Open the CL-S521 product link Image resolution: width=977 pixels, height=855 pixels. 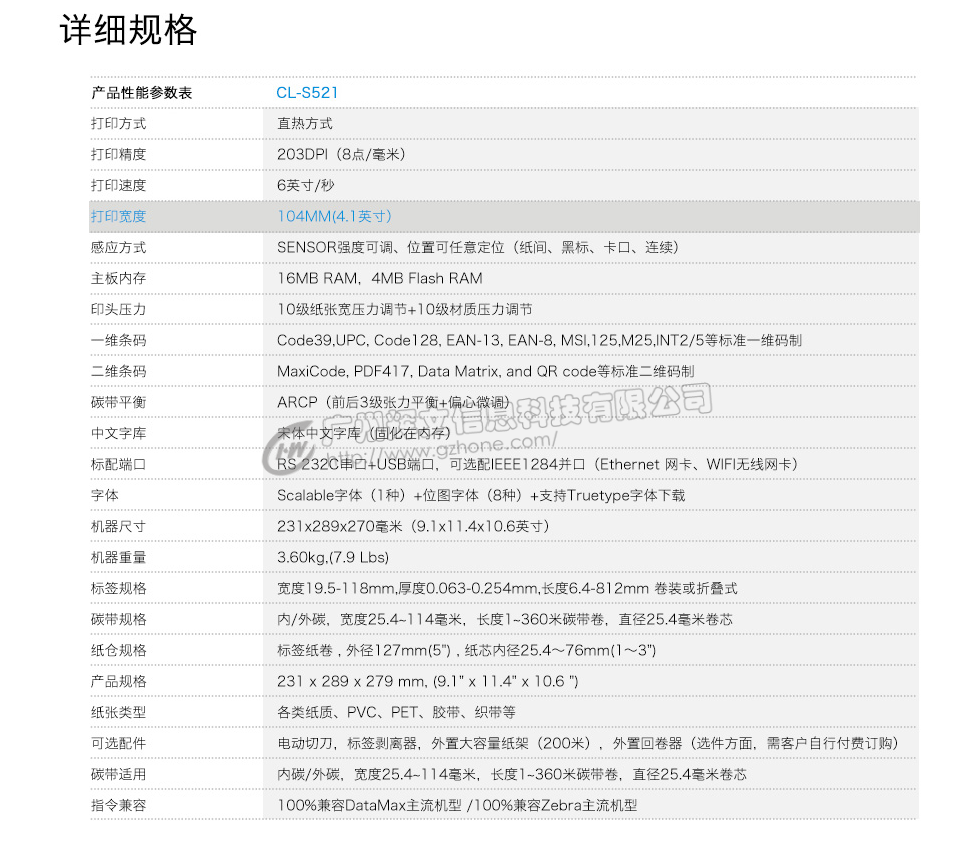click(x=306, y=92)
